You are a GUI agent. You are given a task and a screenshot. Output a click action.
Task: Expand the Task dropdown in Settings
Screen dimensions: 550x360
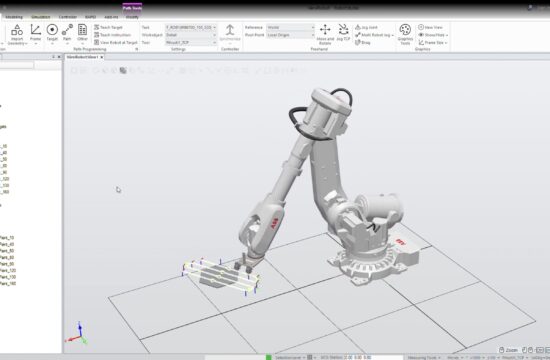point(191,27)
